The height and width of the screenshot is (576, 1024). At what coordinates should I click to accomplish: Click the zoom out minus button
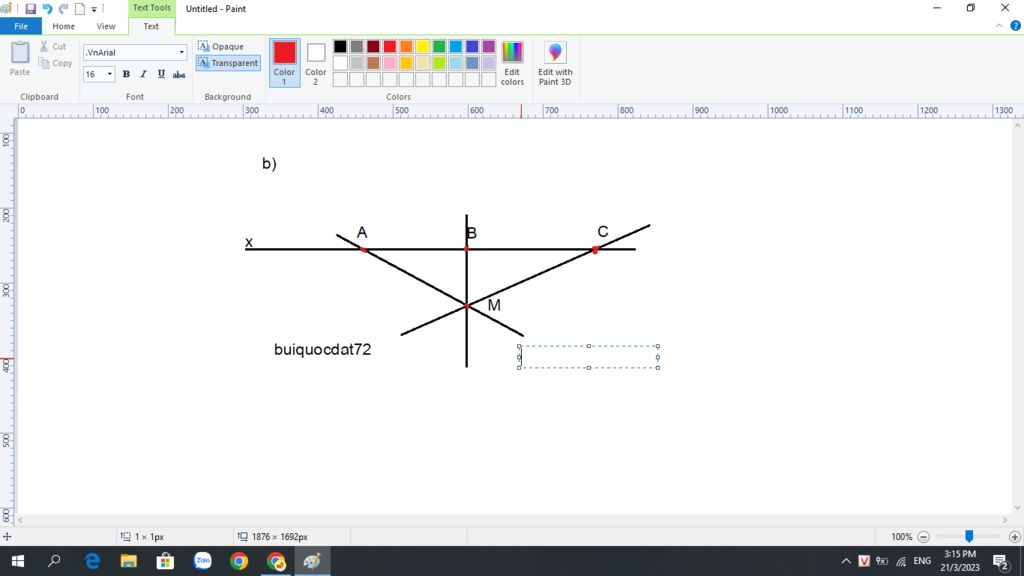pos(923,536)
